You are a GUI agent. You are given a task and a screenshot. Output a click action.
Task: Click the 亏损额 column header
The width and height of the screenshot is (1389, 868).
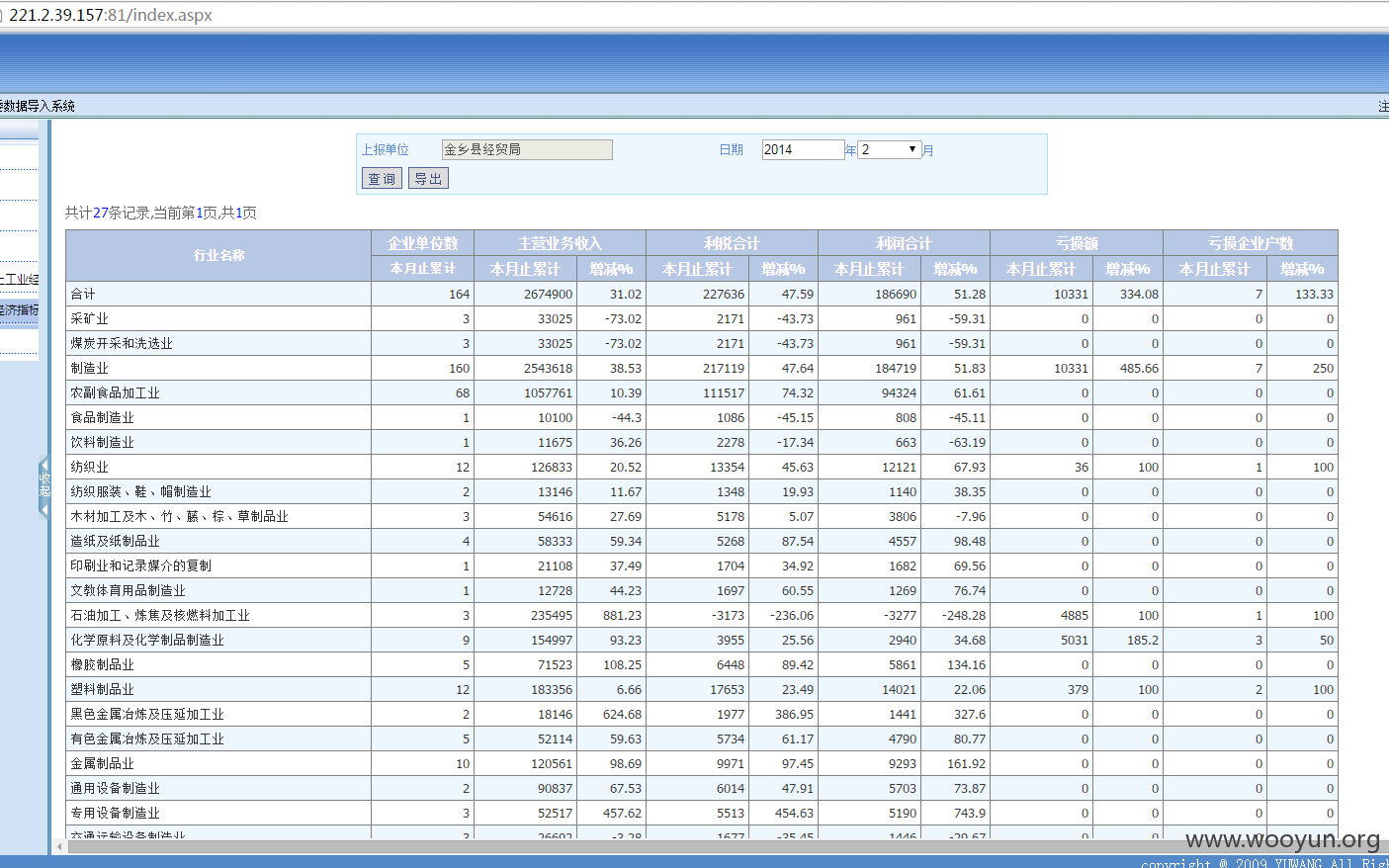[x=1077, y=243]
